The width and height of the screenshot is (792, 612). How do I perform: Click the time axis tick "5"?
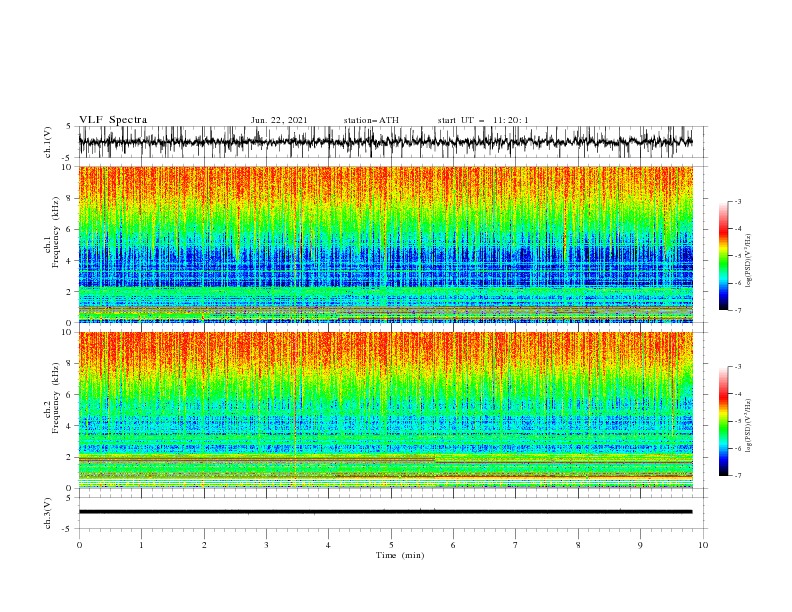tap(391, 545)
